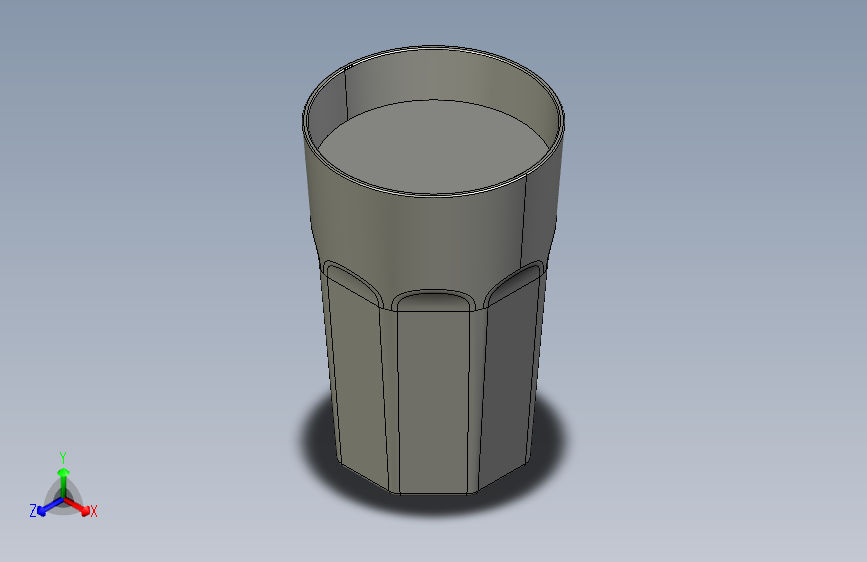
Task: Select the center front flat facet of the glass
Action: pyautogui.click(x=433, y=401)
